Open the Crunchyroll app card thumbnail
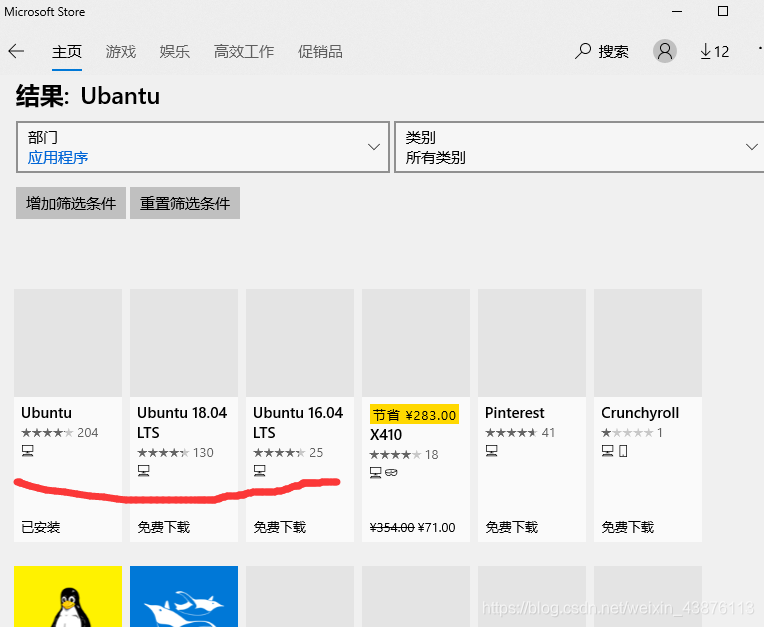The height and width of the screenshot is (627, 764). pos(648,343)
